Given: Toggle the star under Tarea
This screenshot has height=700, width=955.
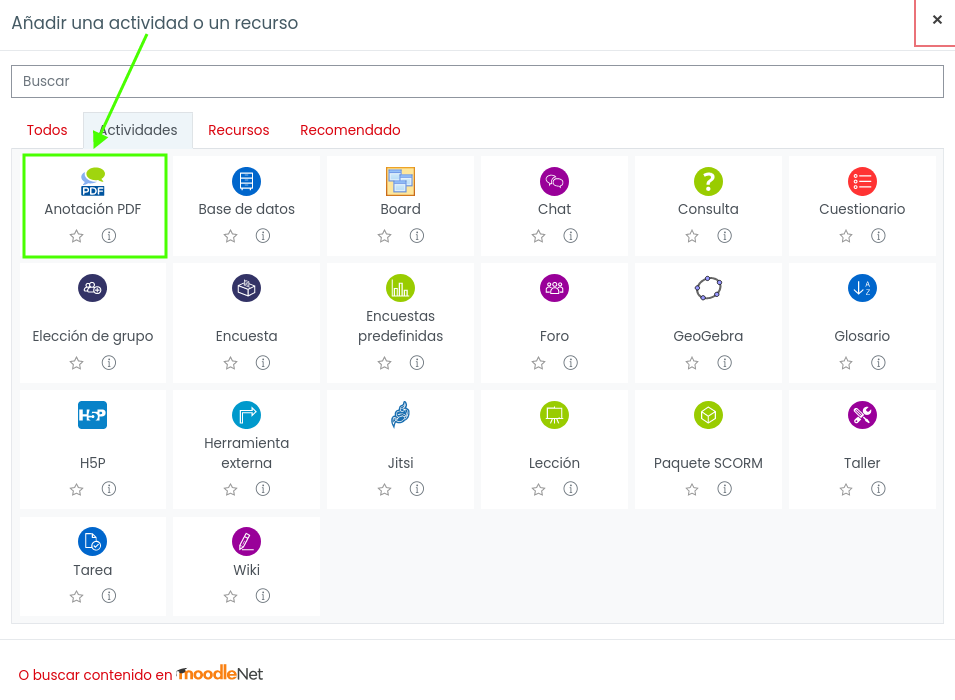Looking at the screenshot, I should click(76, 596).
